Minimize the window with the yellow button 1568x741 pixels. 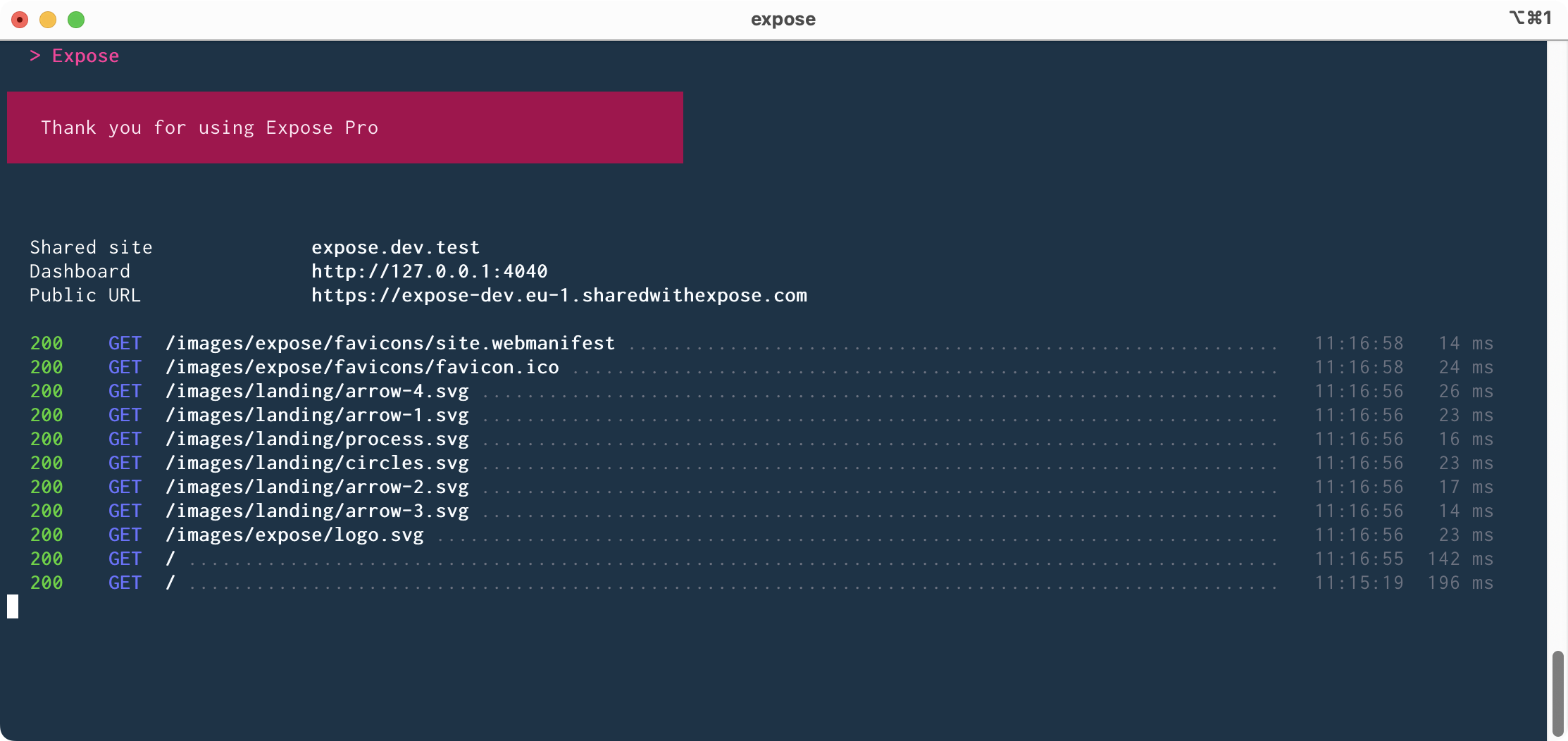tap(48, 20)
